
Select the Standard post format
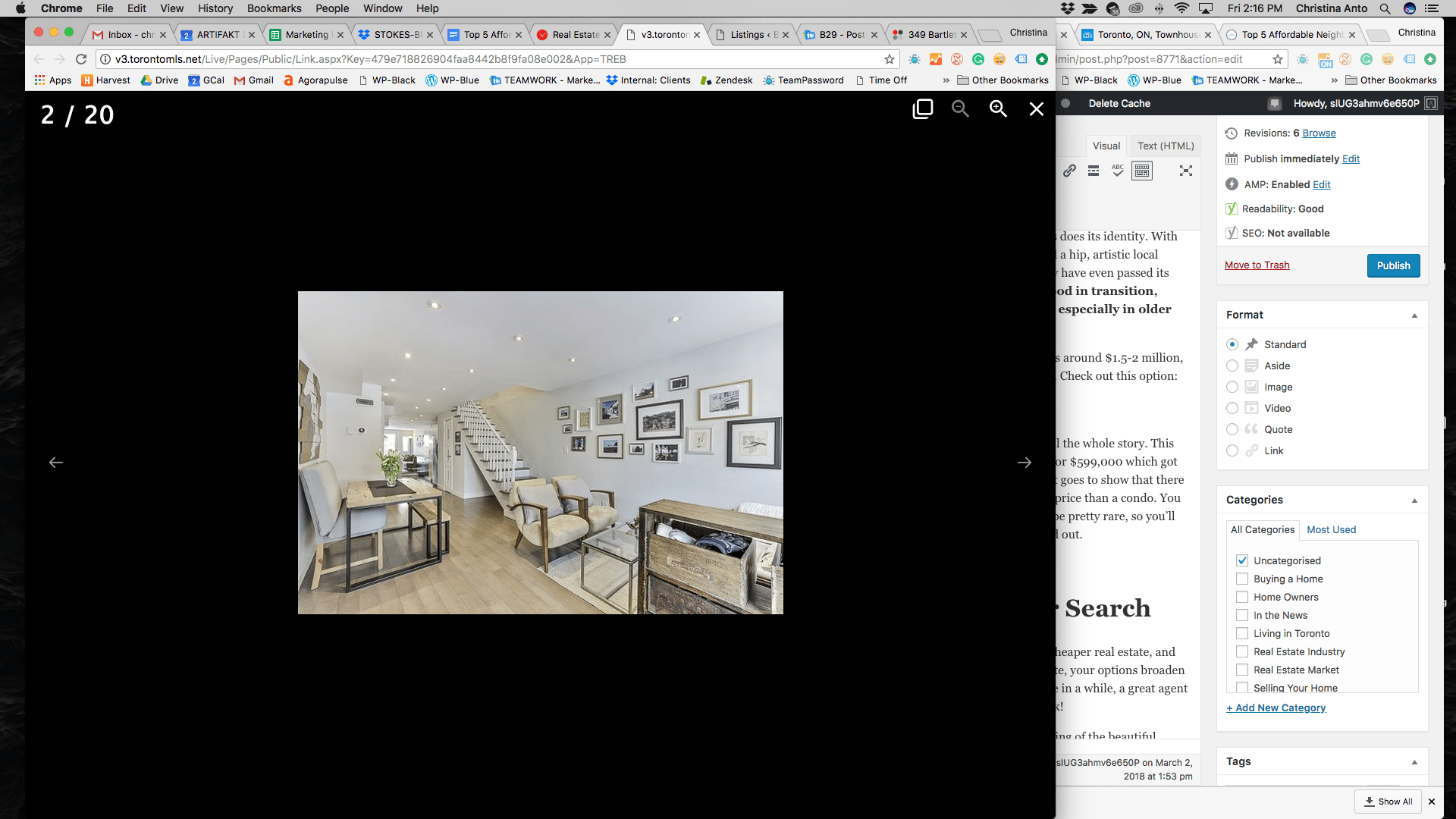(1232, 344)
